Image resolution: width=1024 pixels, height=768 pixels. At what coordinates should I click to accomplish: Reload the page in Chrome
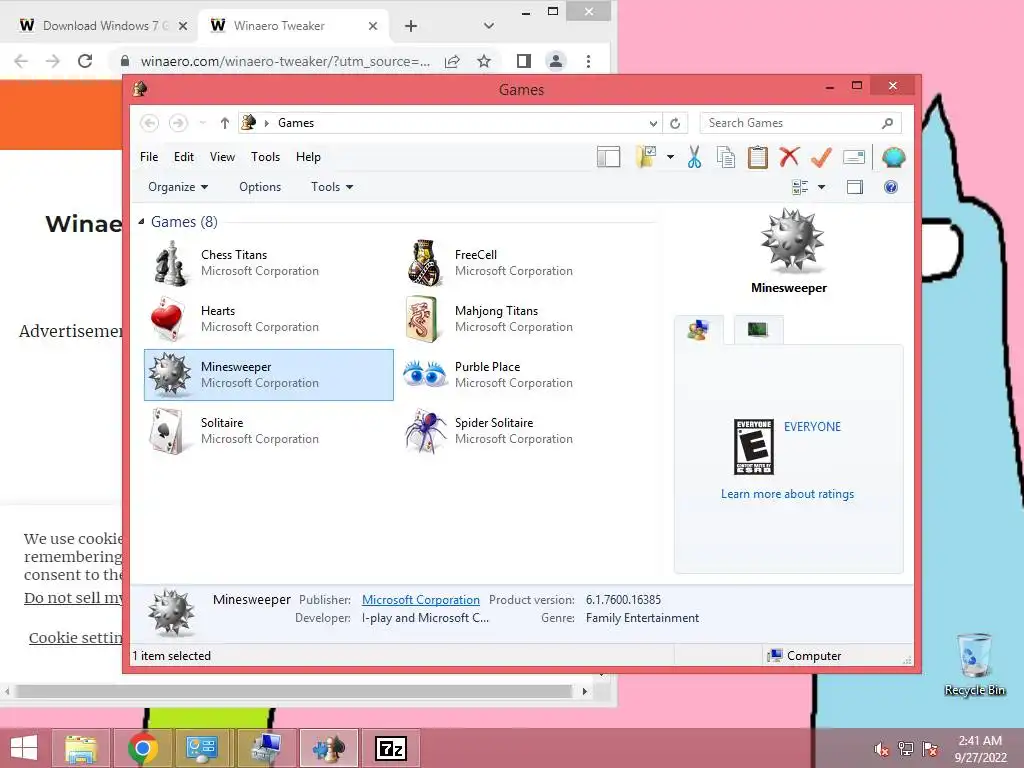[85, 61]
